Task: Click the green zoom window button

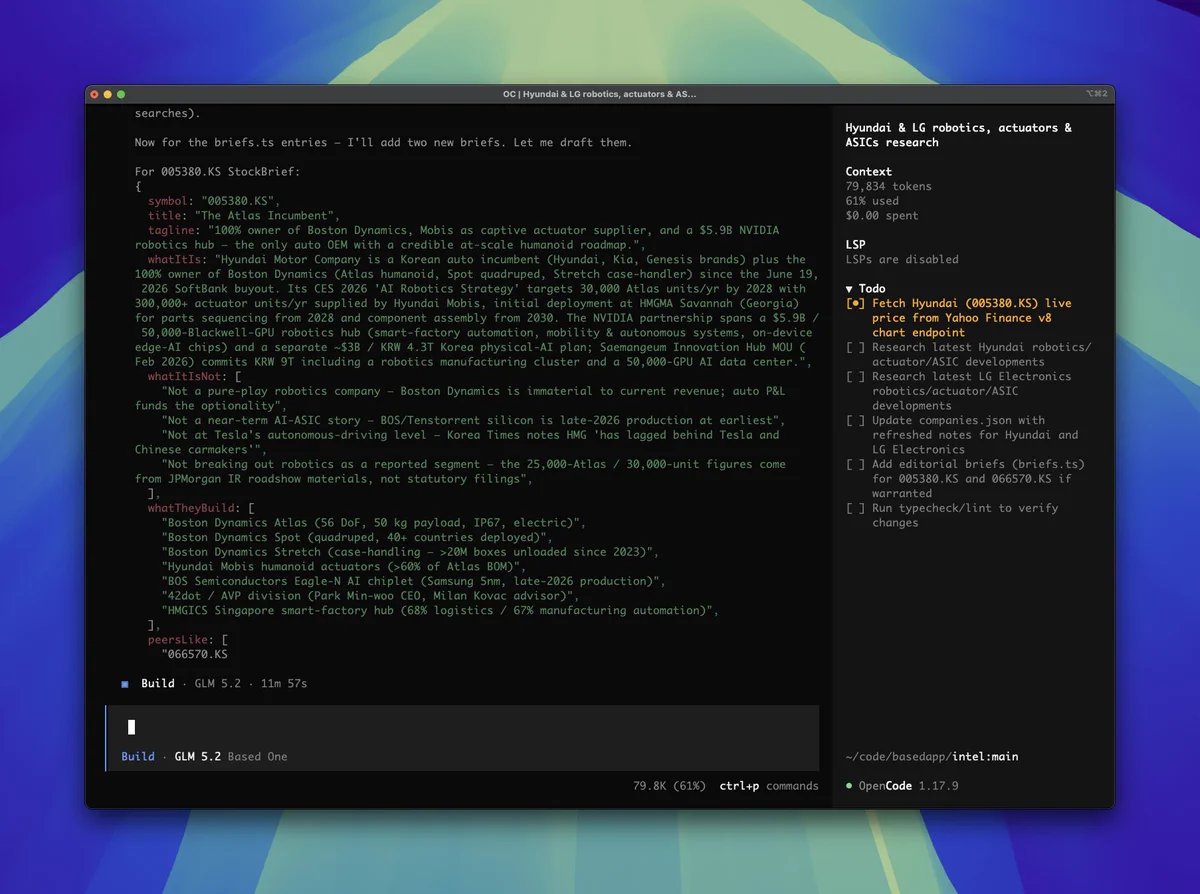Action: pyautogui.click(x=121, y=94)
